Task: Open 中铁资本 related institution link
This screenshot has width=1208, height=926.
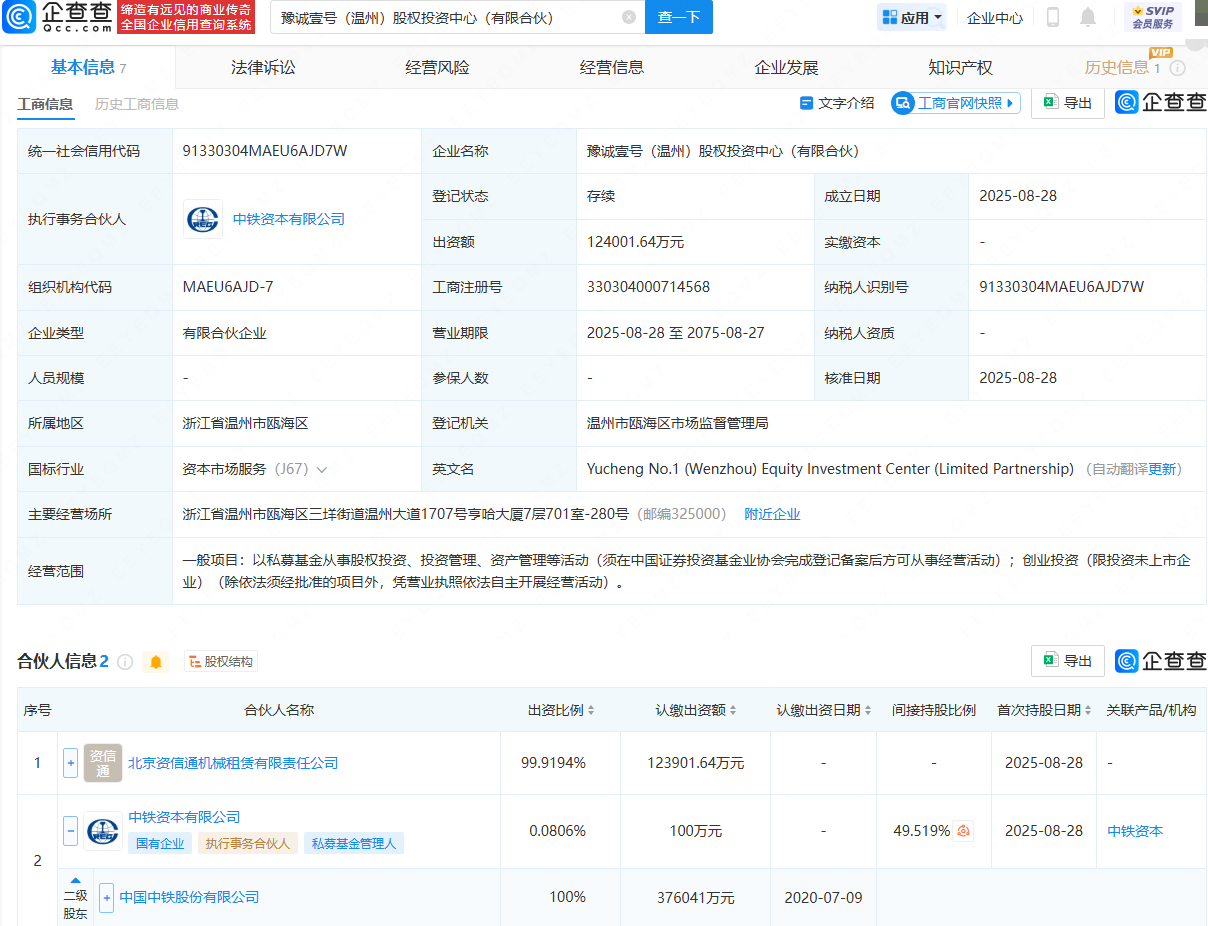Action: (x=1135, y=831)
